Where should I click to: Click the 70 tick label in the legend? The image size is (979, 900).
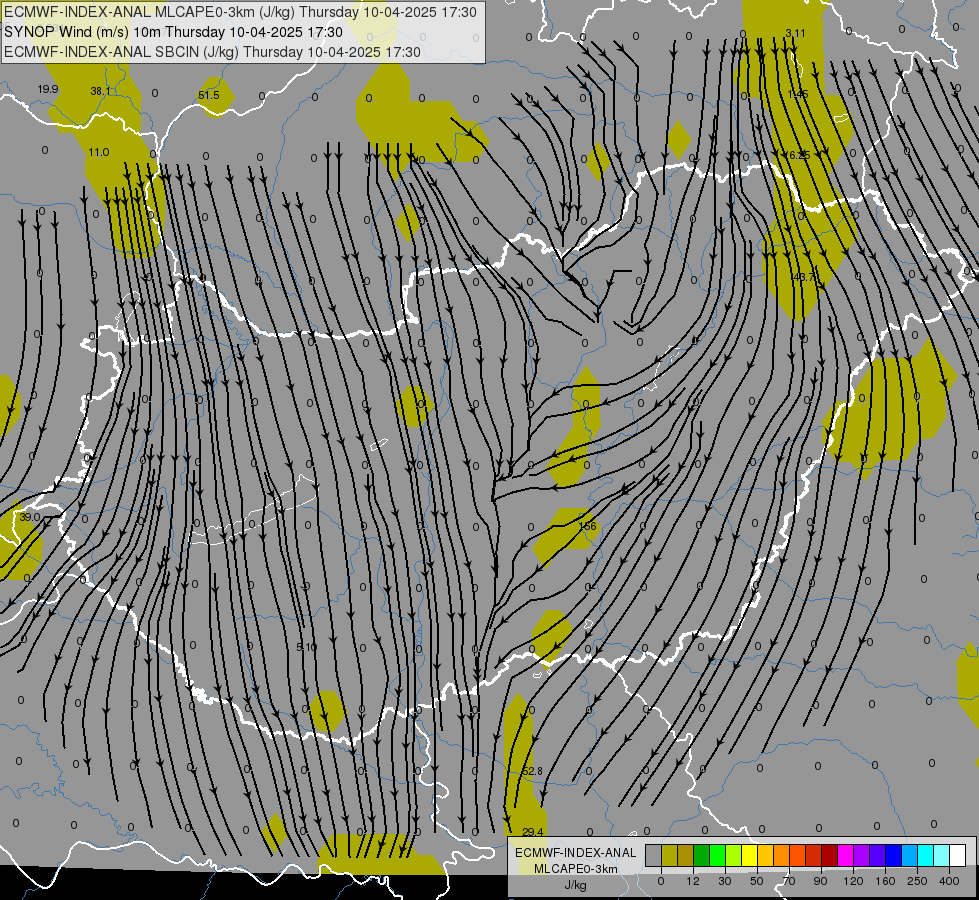pyautogui.click(x=789, y=881)
